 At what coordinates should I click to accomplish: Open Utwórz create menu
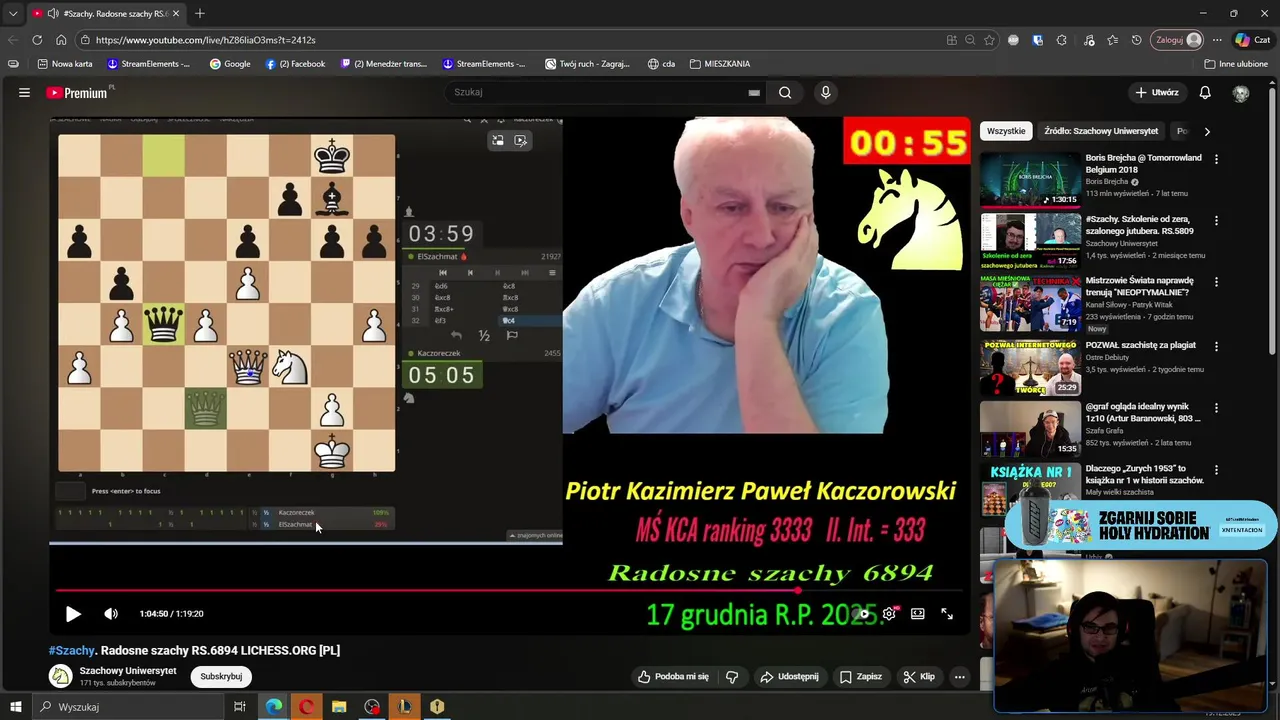pos(1157,92)
